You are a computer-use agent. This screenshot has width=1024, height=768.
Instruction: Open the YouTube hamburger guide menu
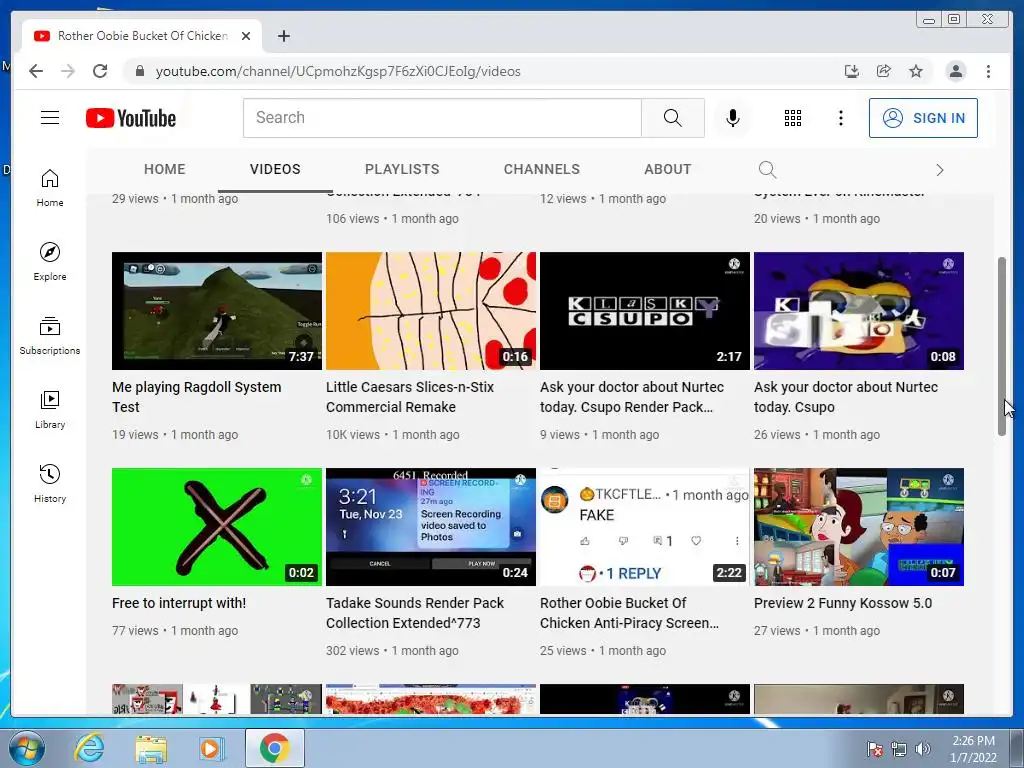point(50,118)
